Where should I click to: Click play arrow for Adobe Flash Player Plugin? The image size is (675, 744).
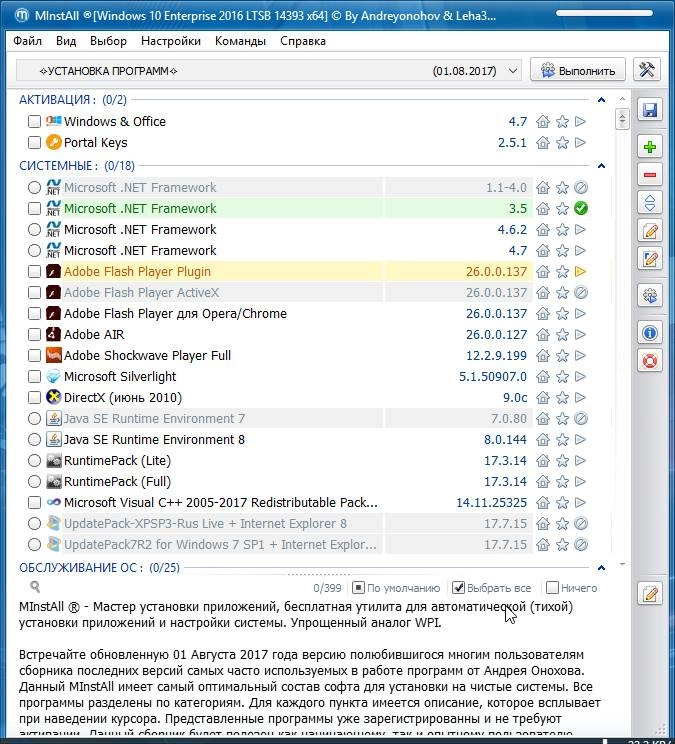(x=580, y=271)
